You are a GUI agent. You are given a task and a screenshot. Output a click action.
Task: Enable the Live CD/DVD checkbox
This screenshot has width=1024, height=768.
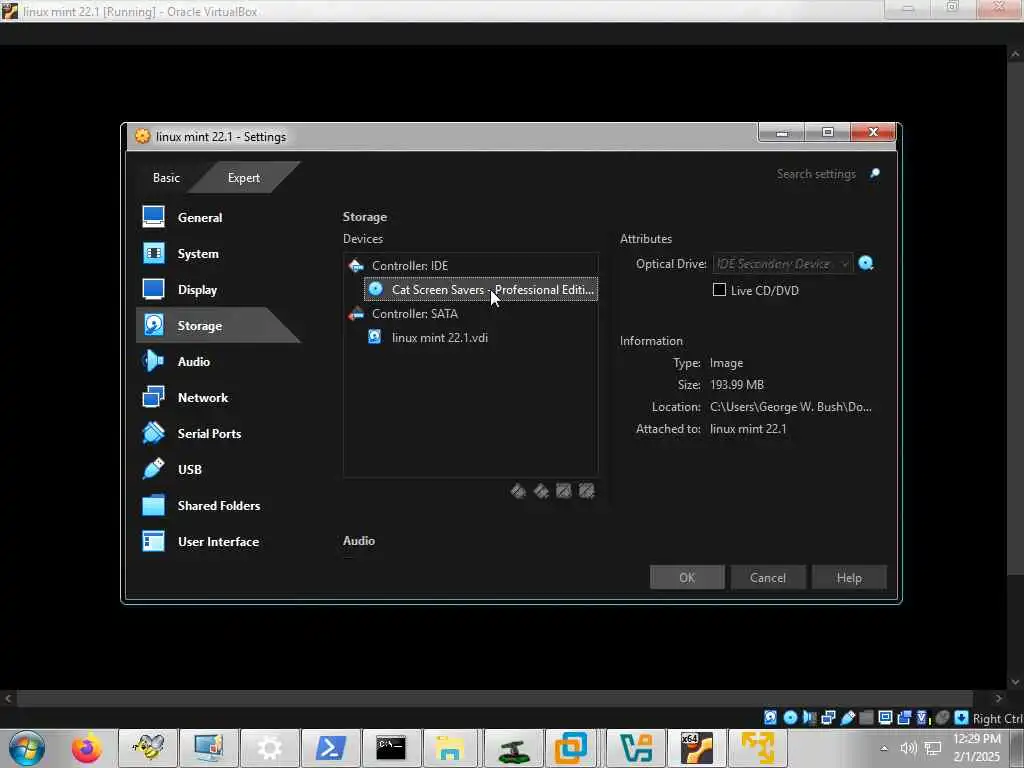pyautogui.click(x=719, y=290)
